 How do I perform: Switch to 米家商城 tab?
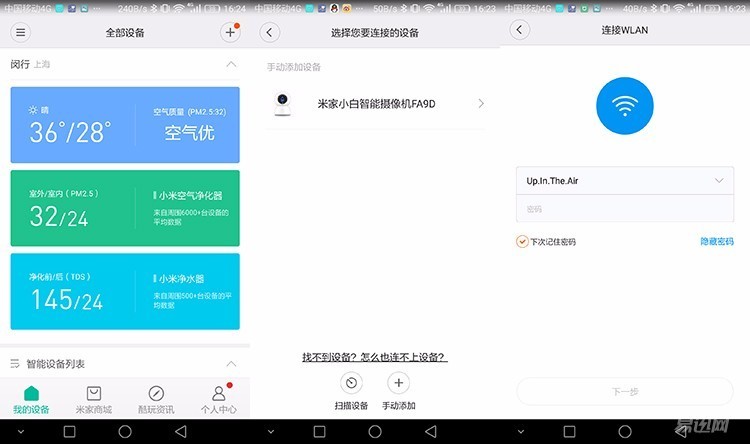pos(94,400)
